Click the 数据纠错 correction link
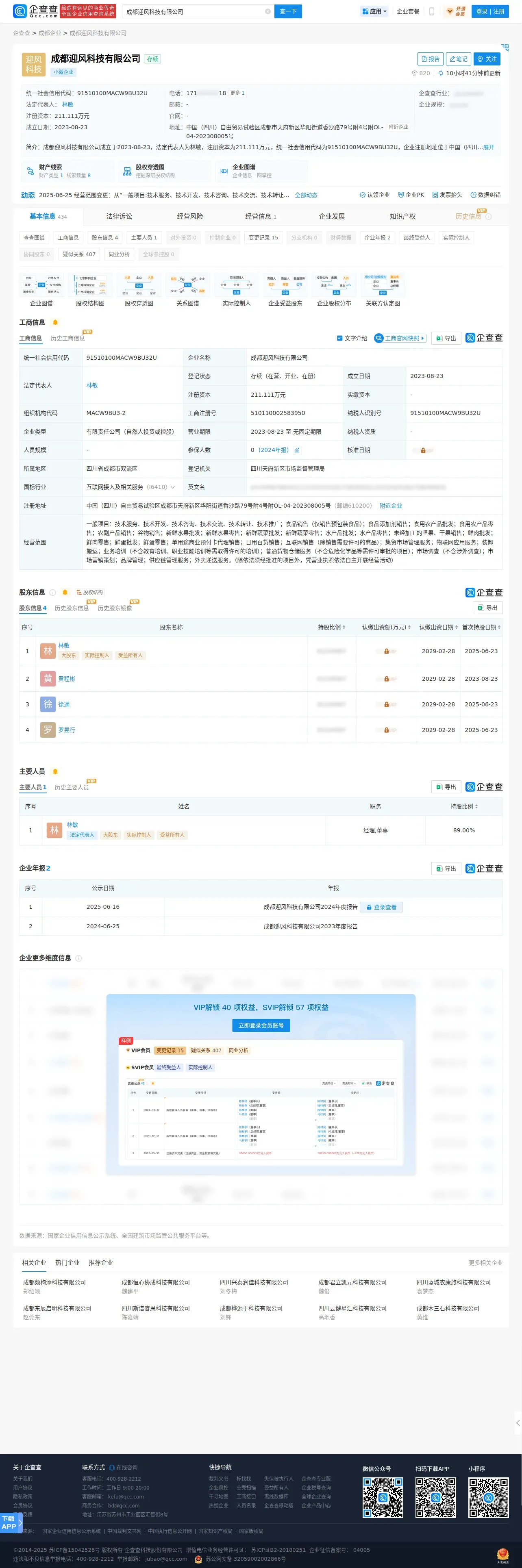 click(x=485, y=195)
